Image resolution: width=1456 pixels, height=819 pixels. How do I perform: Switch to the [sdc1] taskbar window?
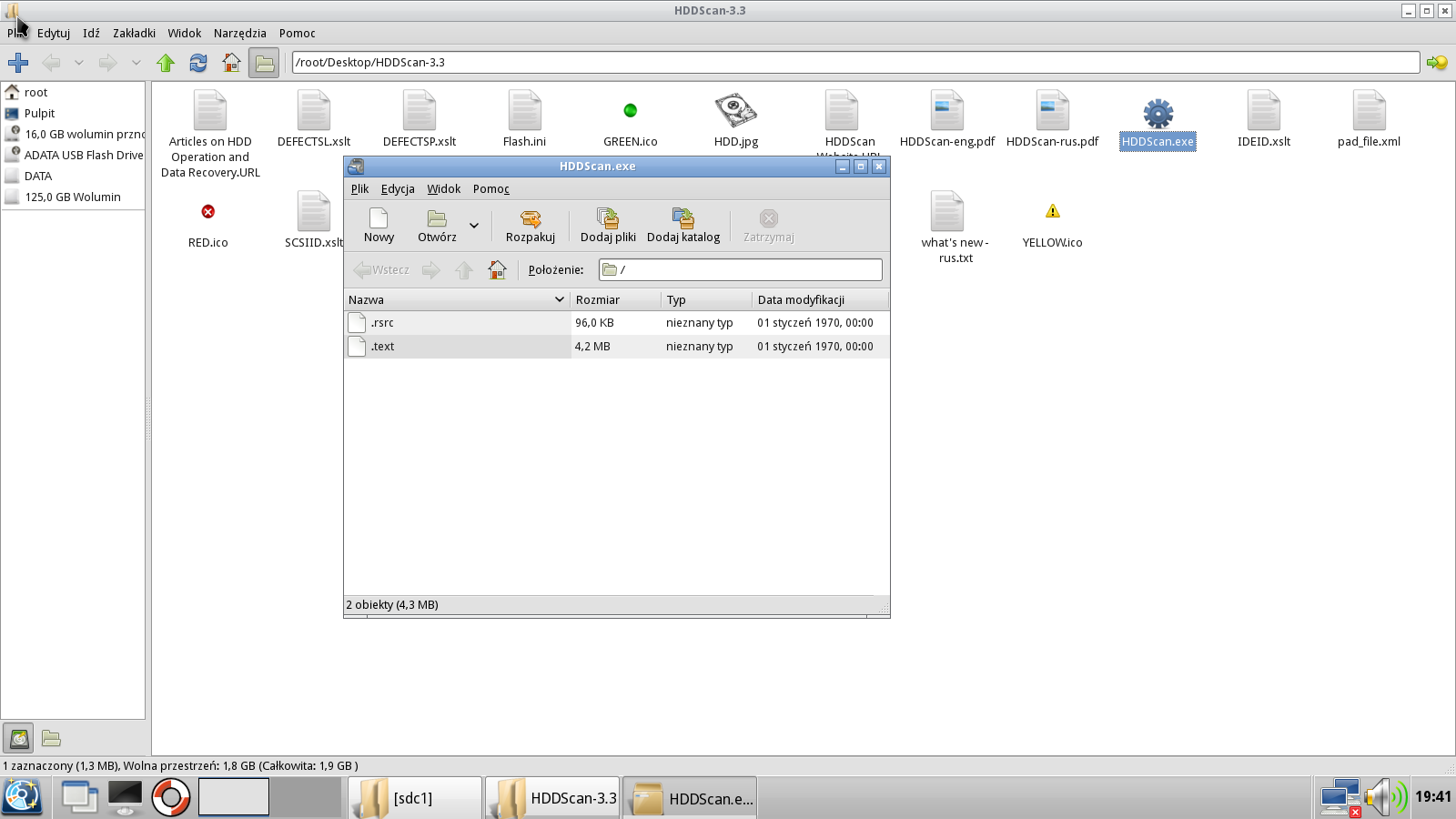pyautogui.click(x=415, y=798)
